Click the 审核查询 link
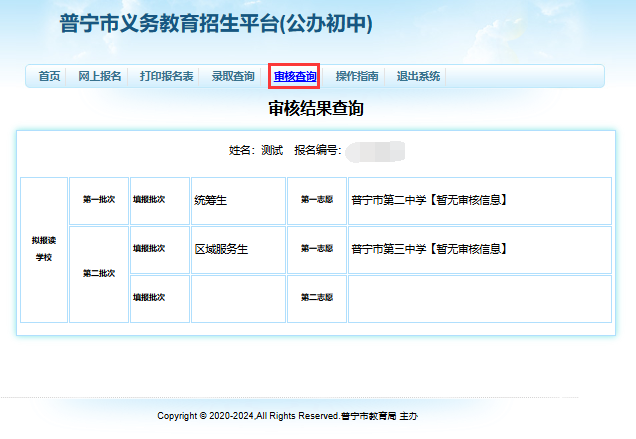The image size is (636, 439). click(295, 76)
